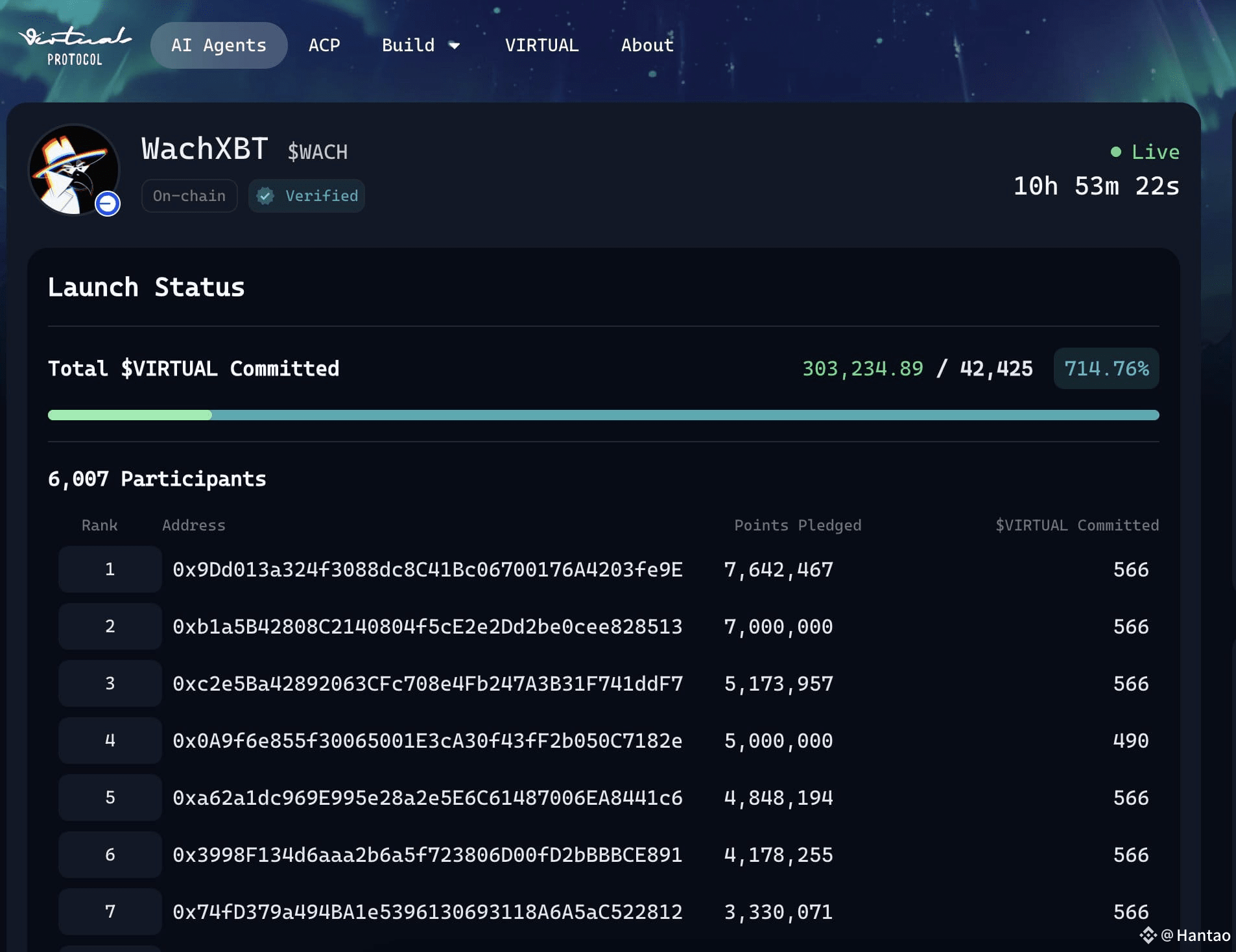The image size is (1236, 952).
Task: Click points pledged value 4,848,194
Action: tap(778, 798)
